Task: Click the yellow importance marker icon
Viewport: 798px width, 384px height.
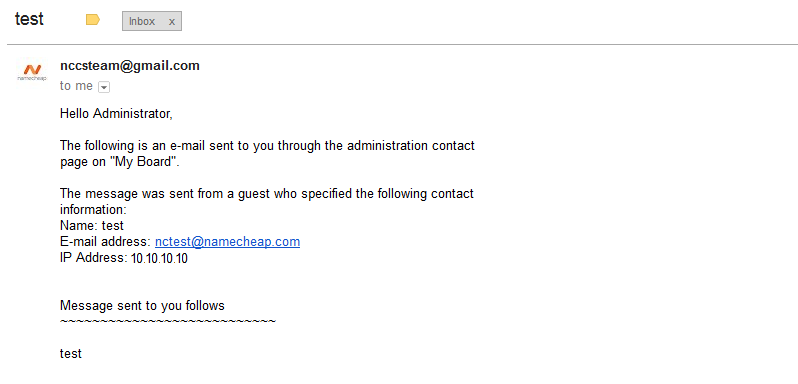Action: (x=93, y=20)
